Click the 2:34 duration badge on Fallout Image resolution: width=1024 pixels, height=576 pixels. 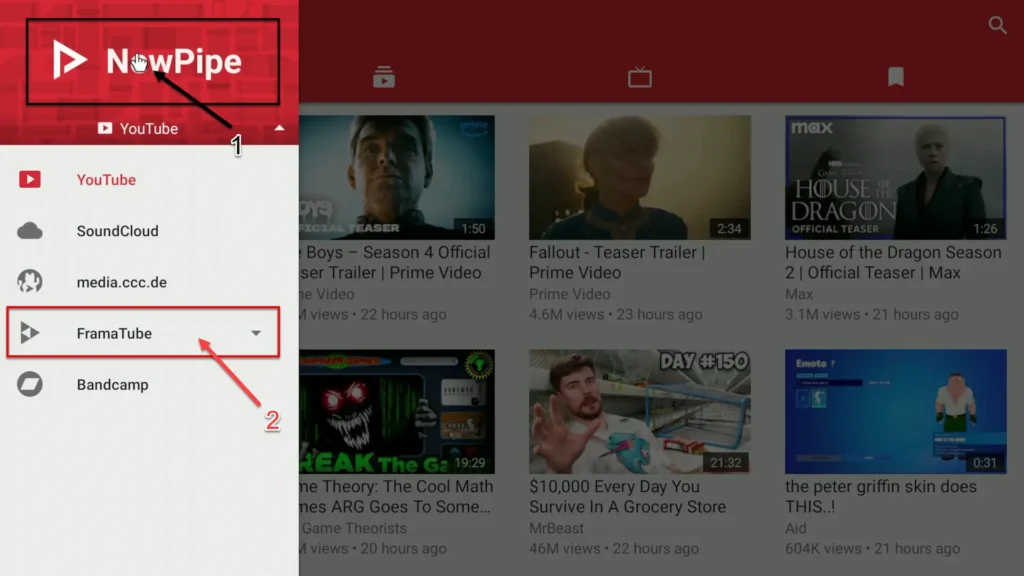(x=729, y=229)
